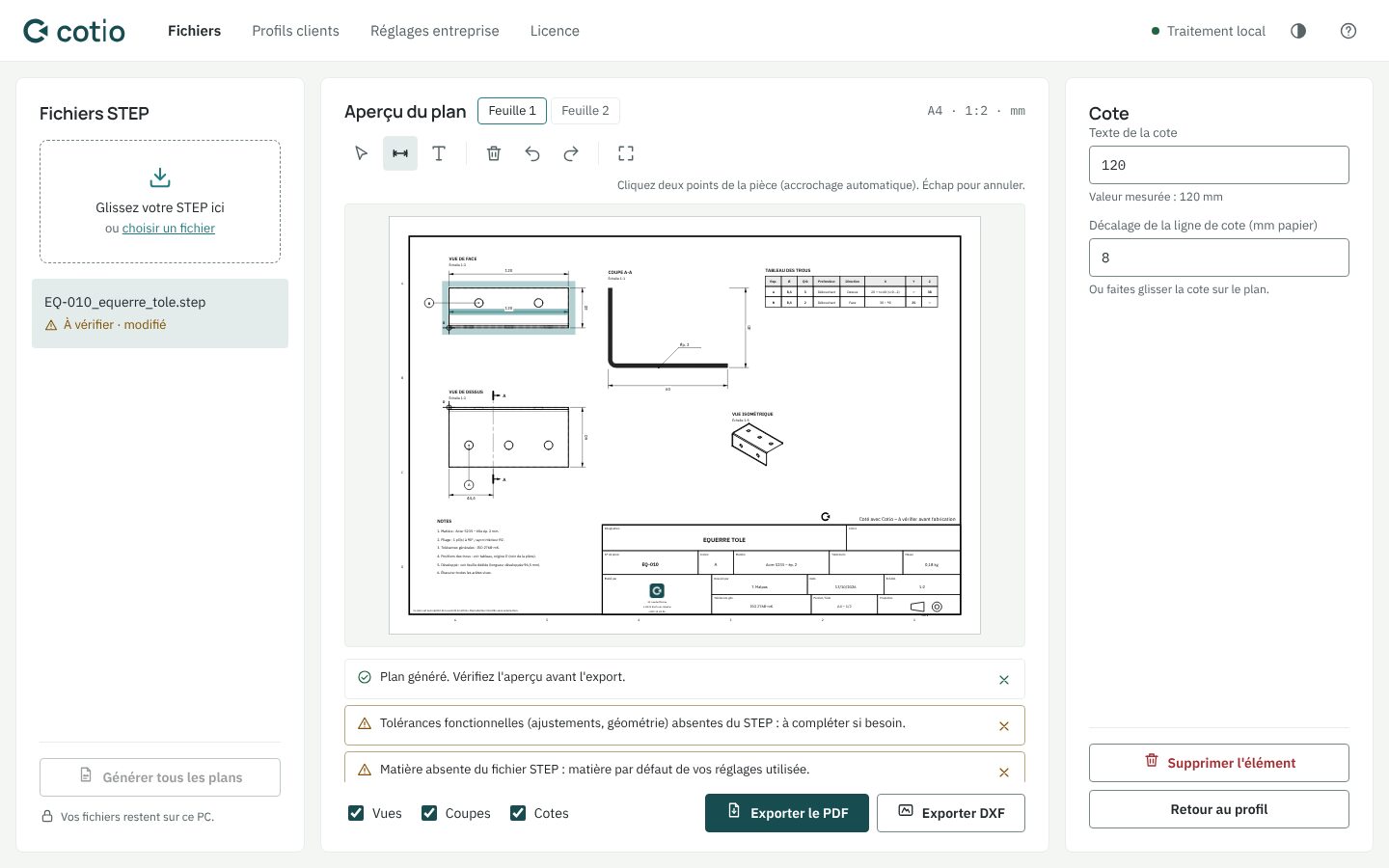Select EQ-010_equerre_tole.step file

(160, 313)
